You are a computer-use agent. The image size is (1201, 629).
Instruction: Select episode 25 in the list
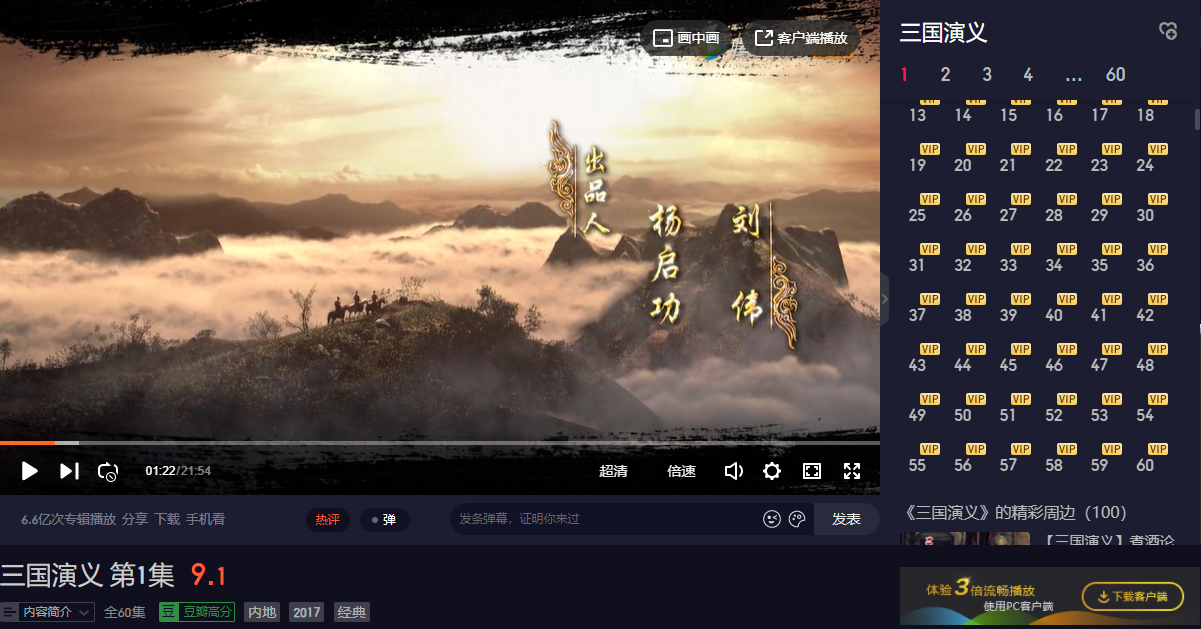pos(917,215)
